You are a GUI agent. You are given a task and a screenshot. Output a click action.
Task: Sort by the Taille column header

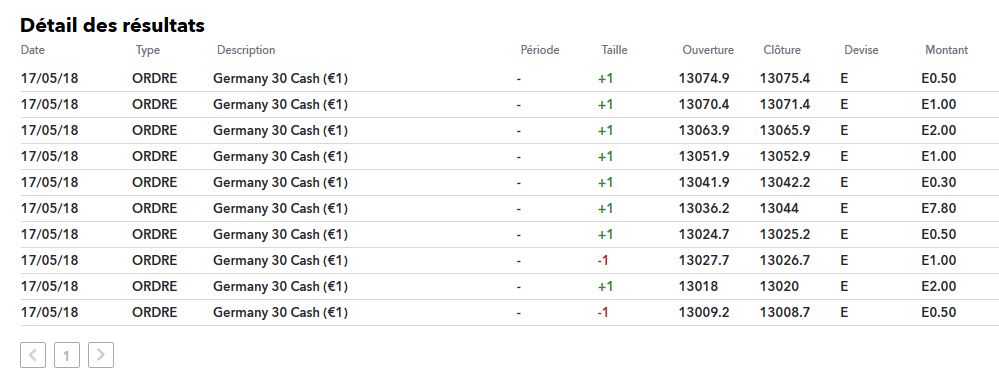tap(614, 50)
